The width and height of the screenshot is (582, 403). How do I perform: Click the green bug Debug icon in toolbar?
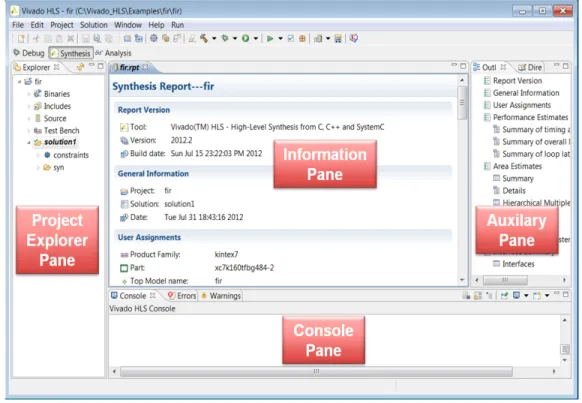pos(225,38)
